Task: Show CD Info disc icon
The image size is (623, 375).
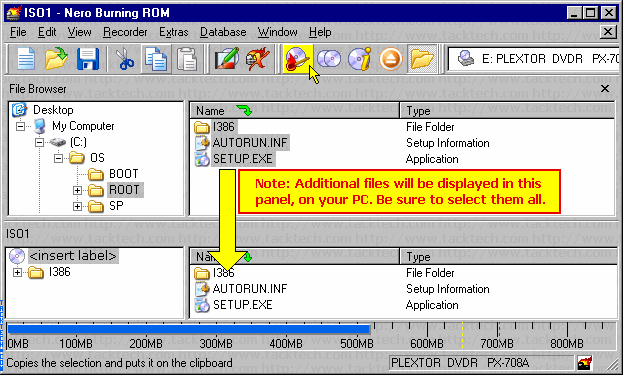Action: (x=360, y=60)
